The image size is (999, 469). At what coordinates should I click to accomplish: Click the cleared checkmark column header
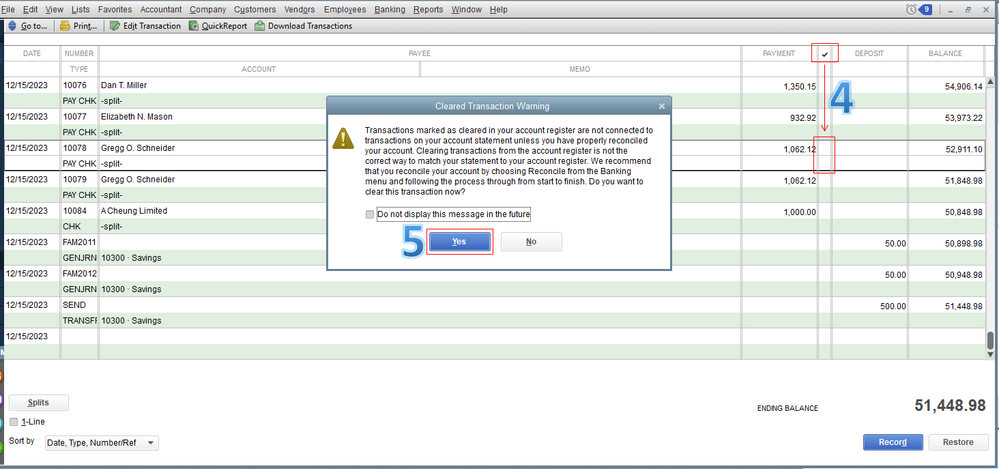824,54
